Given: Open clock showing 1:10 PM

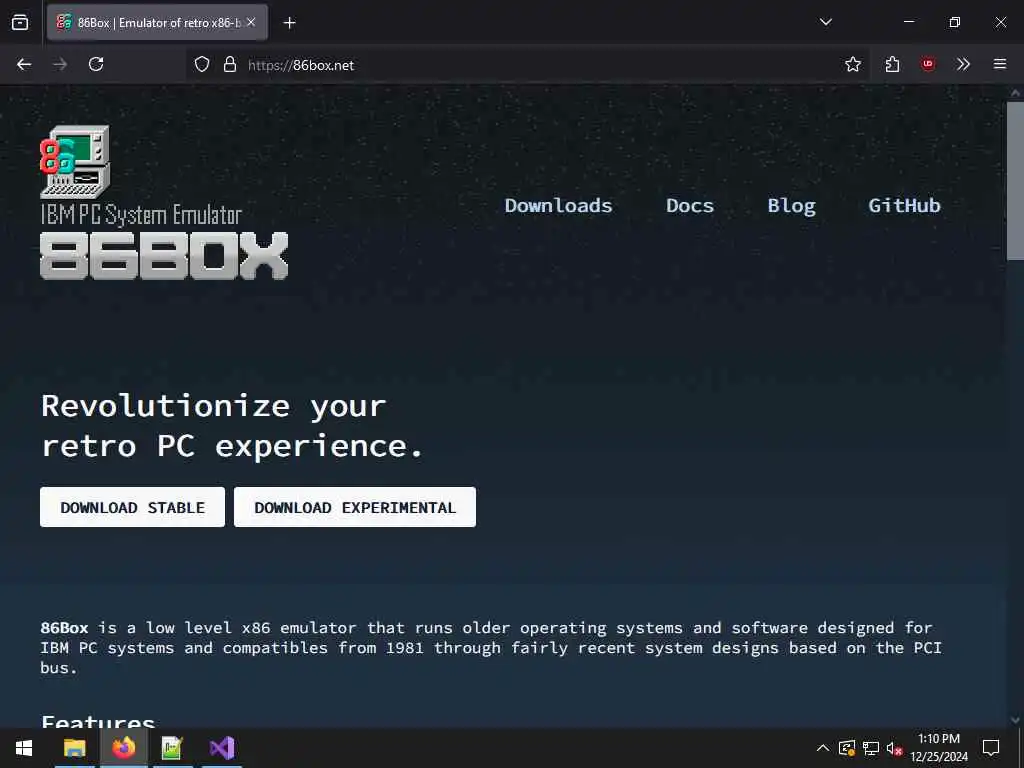Looking at the screenshot, I should click(x=939, y=748).
